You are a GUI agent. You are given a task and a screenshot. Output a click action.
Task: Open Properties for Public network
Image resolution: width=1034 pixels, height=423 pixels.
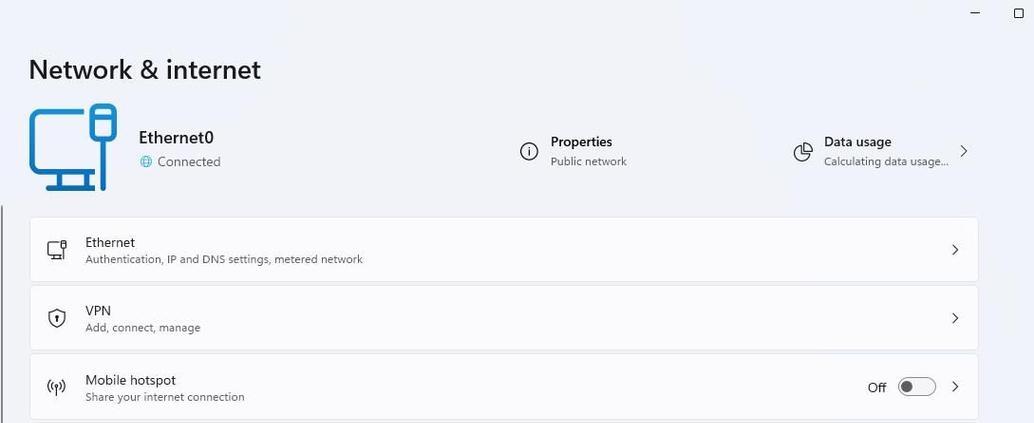point(573,152)
